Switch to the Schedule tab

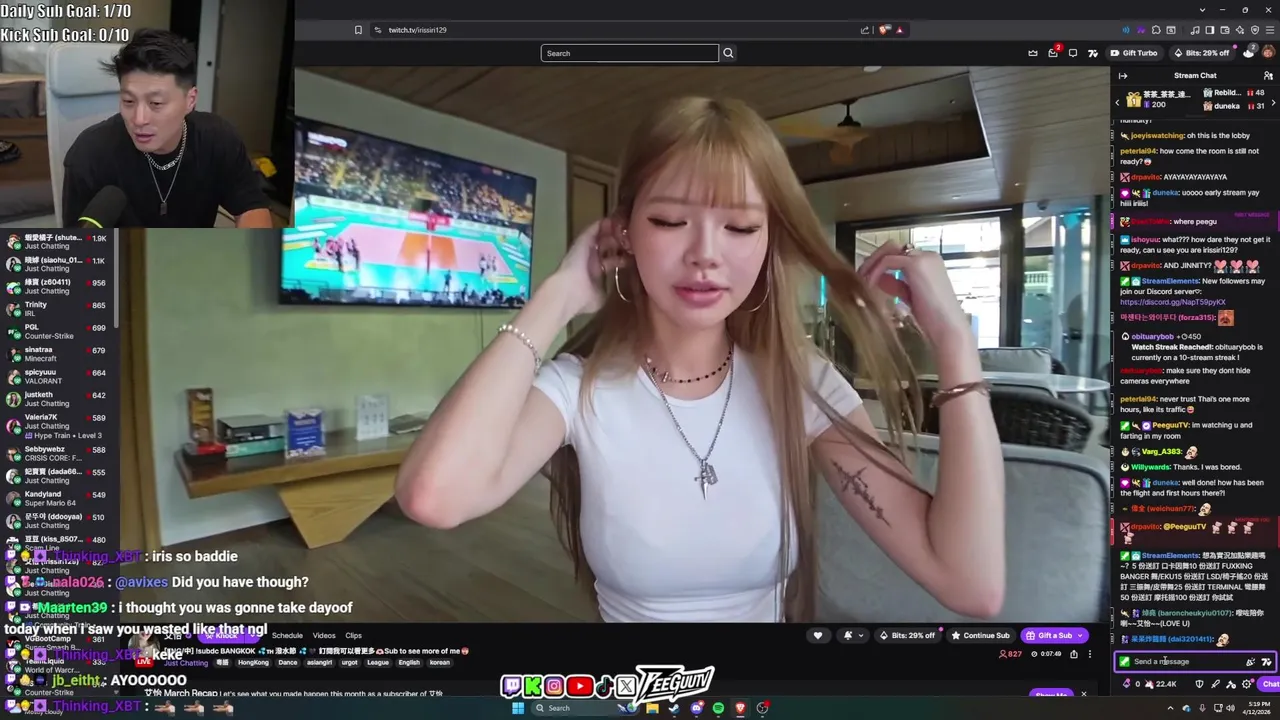[287, 635]
